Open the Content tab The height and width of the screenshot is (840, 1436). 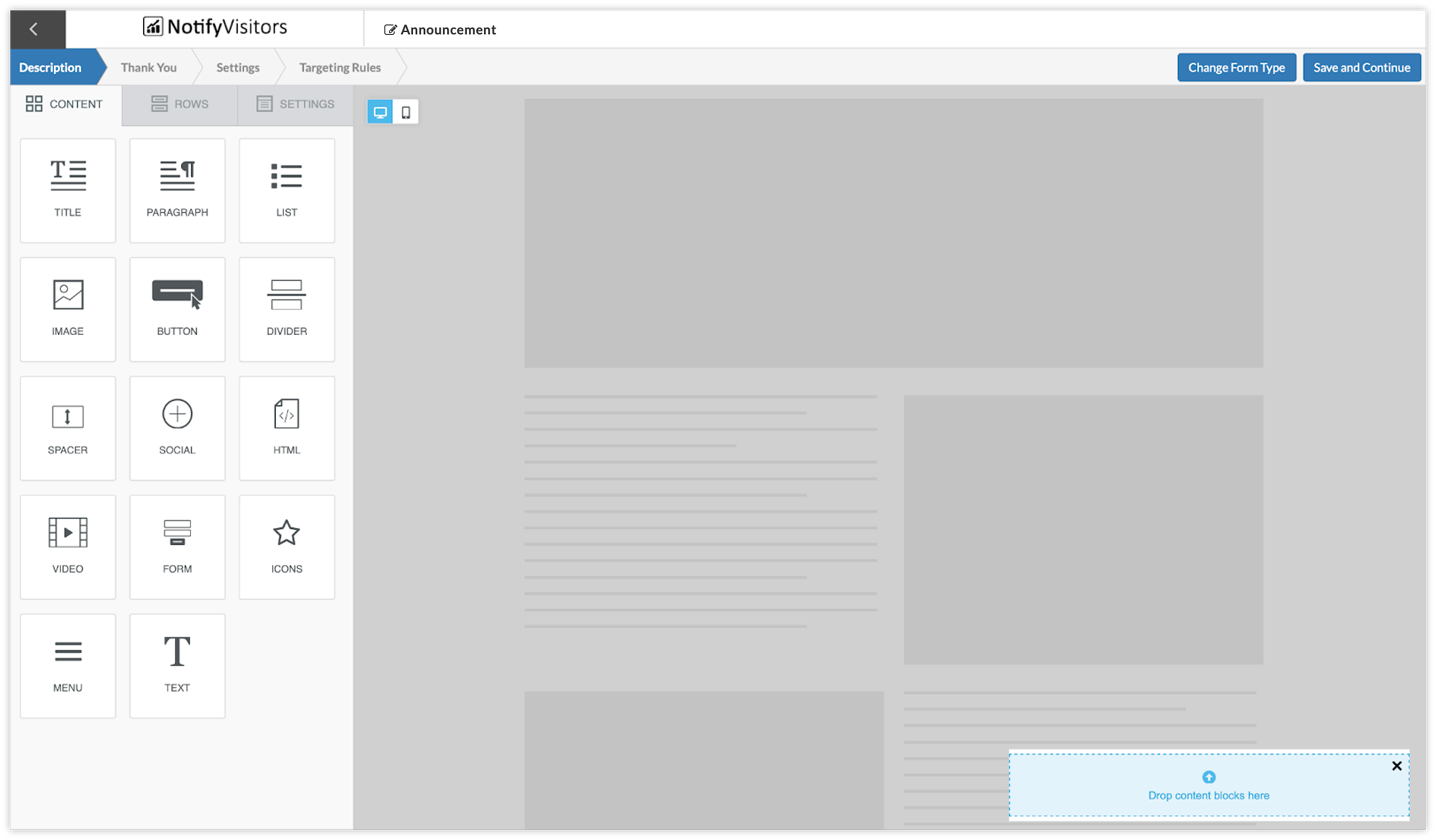pyautogui.click(x=65, y=104)
